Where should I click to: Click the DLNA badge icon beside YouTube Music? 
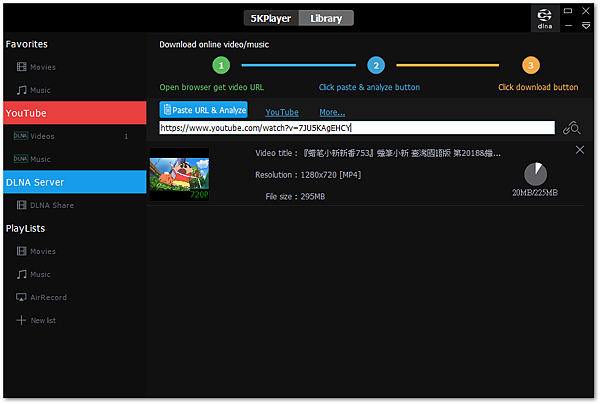coord(21,159)
